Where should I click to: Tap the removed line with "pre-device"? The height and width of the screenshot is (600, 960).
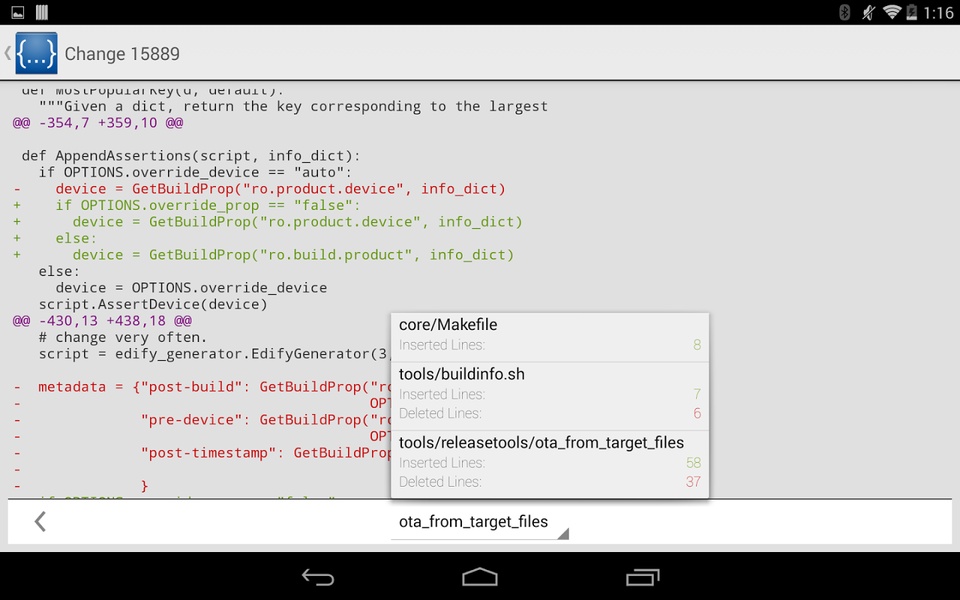202,420
